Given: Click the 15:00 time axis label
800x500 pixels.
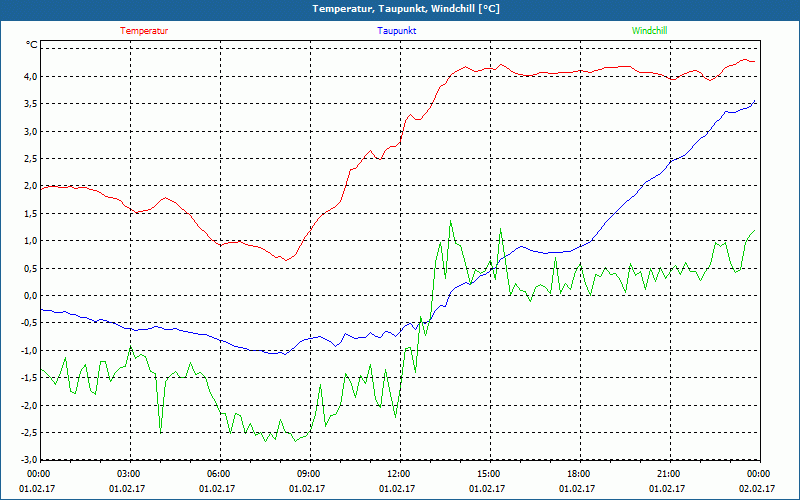Looking at the screenshot, I should (490, 474).
